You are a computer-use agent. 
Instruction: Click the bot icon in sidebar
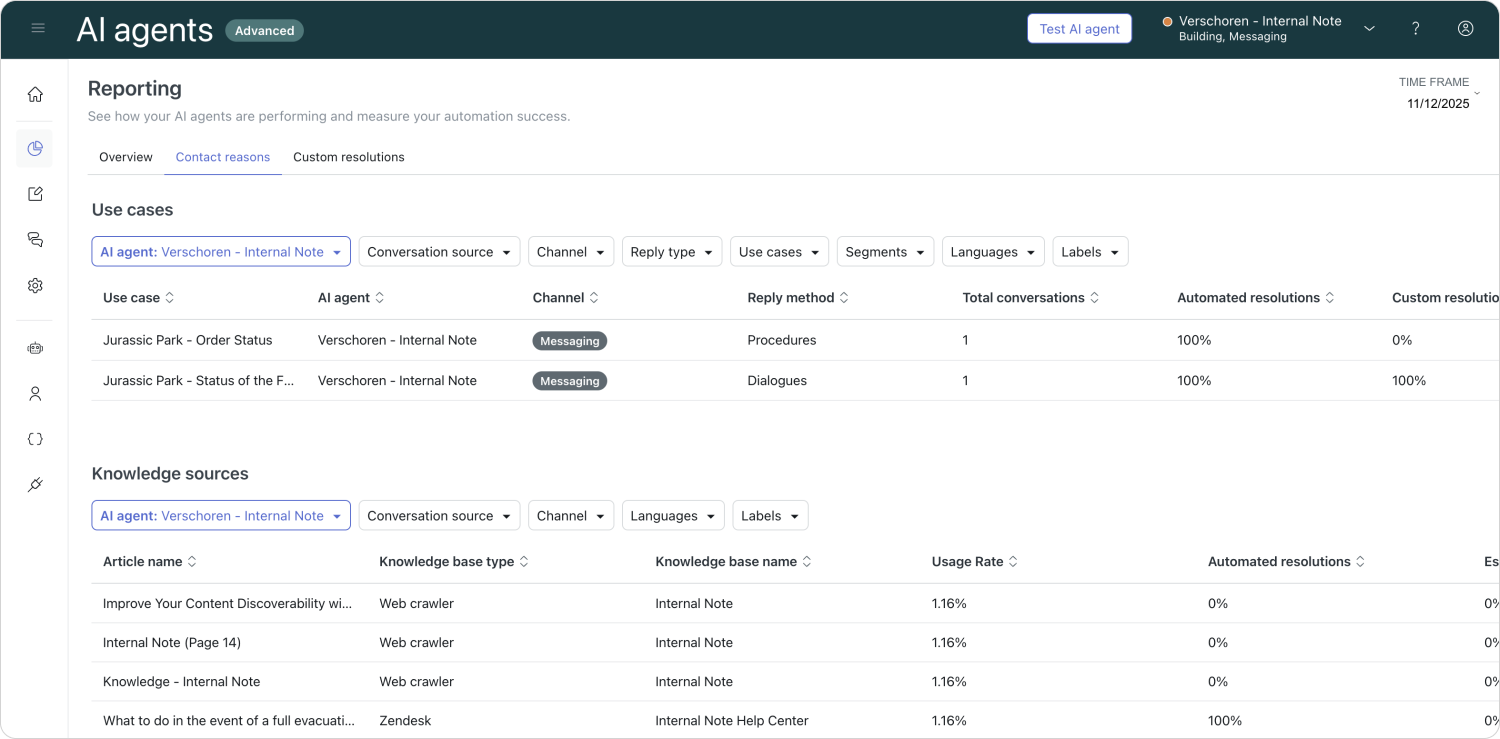tap(35, 349)
